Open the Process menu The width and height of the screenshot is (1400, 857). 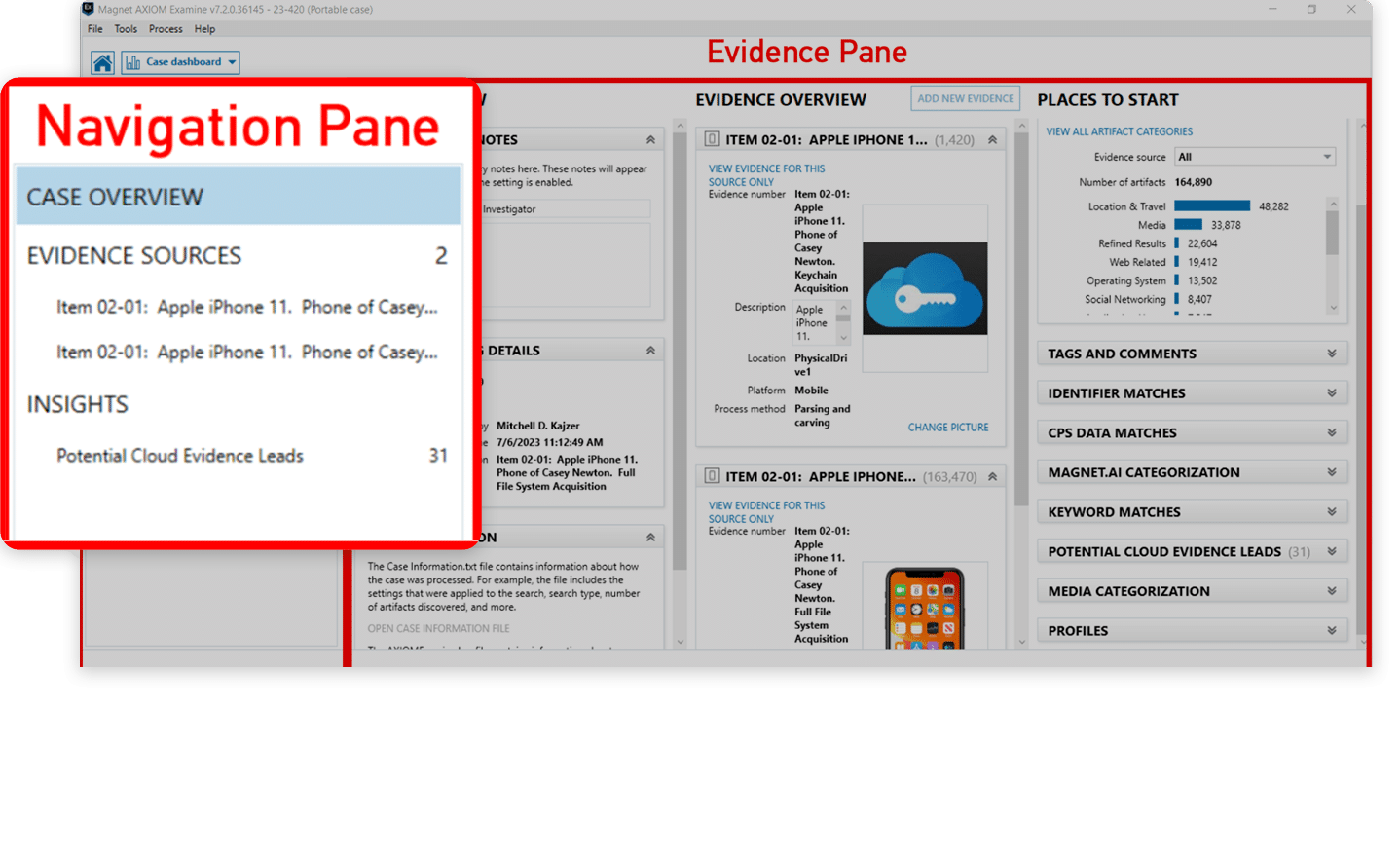[166, 29]
